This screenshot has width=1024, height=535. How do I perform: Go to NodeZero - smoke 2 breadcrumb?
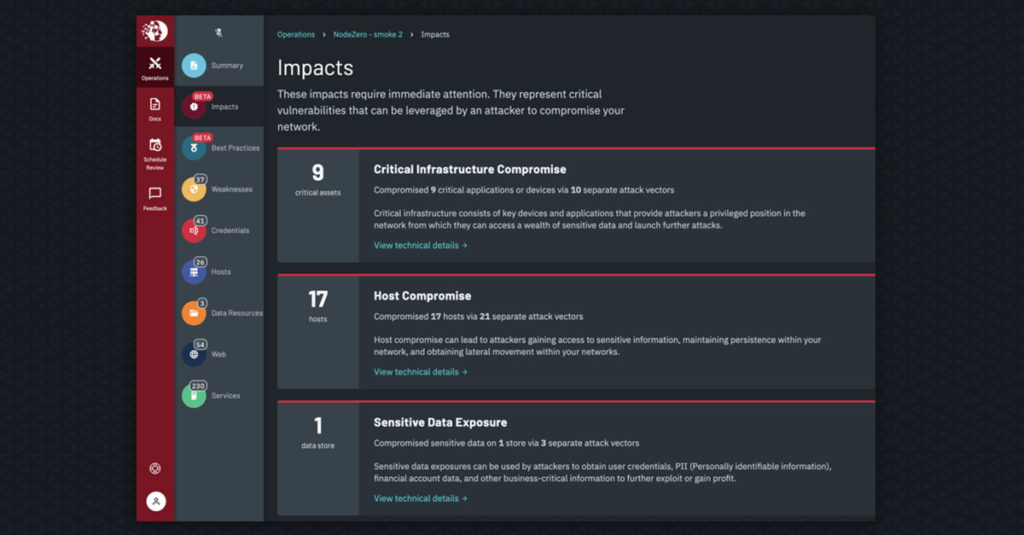pyautogui.click(x=368, y=35)
